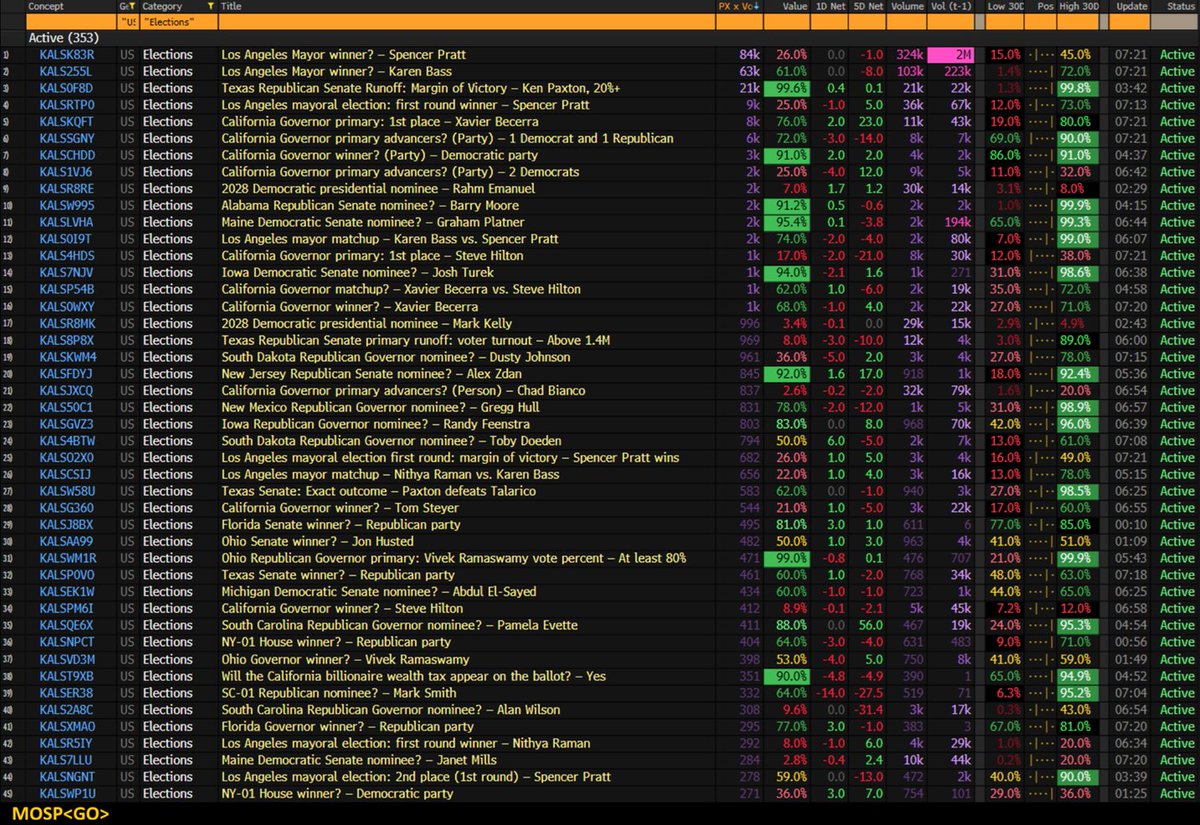This screenshot has height=825, width=1200.
Task: Open ticker KALS0F8D
Action: 67,88
